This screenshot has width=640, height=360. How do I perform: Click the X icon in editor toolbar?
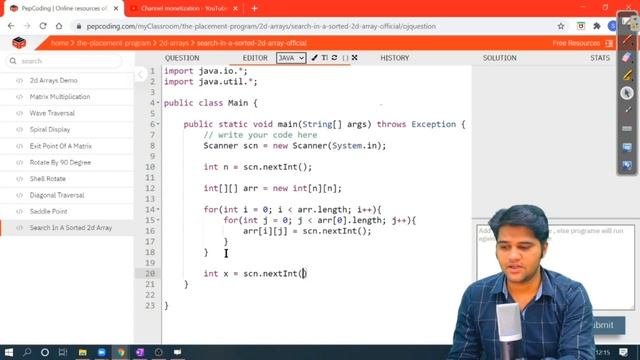355,58
